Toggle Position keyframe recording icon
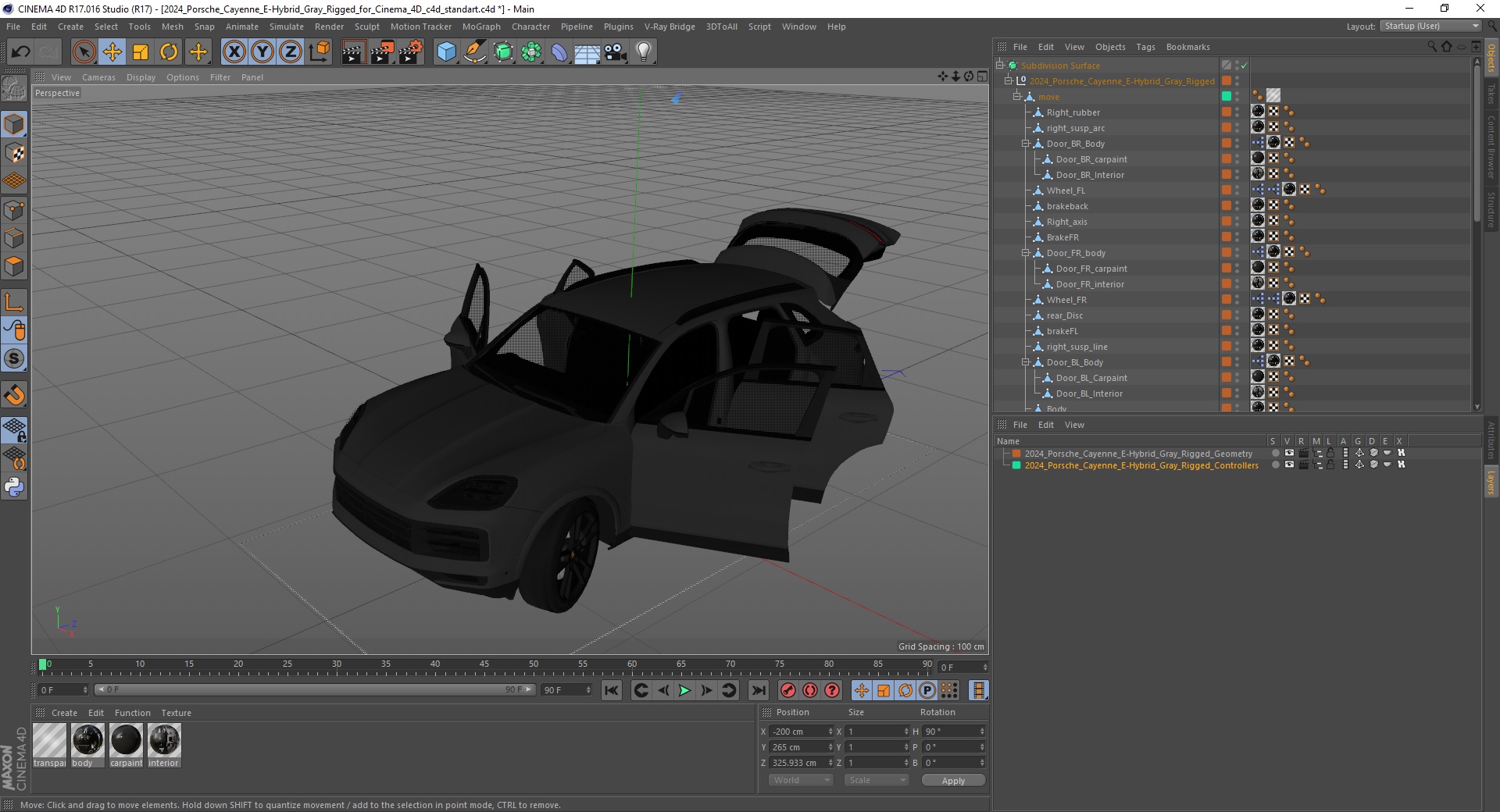The image size is (1500, 812). pos(861,690)
